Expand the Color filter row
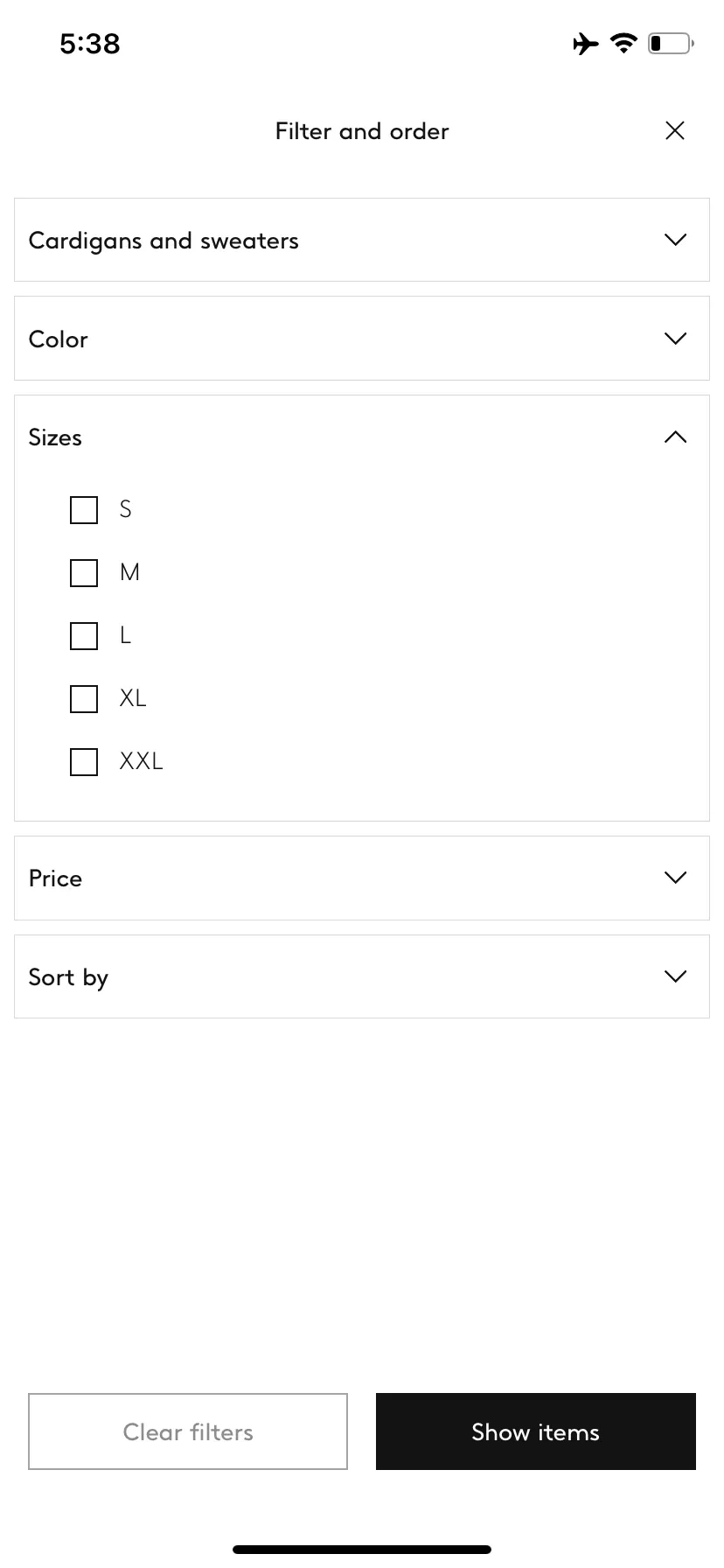This screenshot has width=724, height=1568. pos(362,339)
